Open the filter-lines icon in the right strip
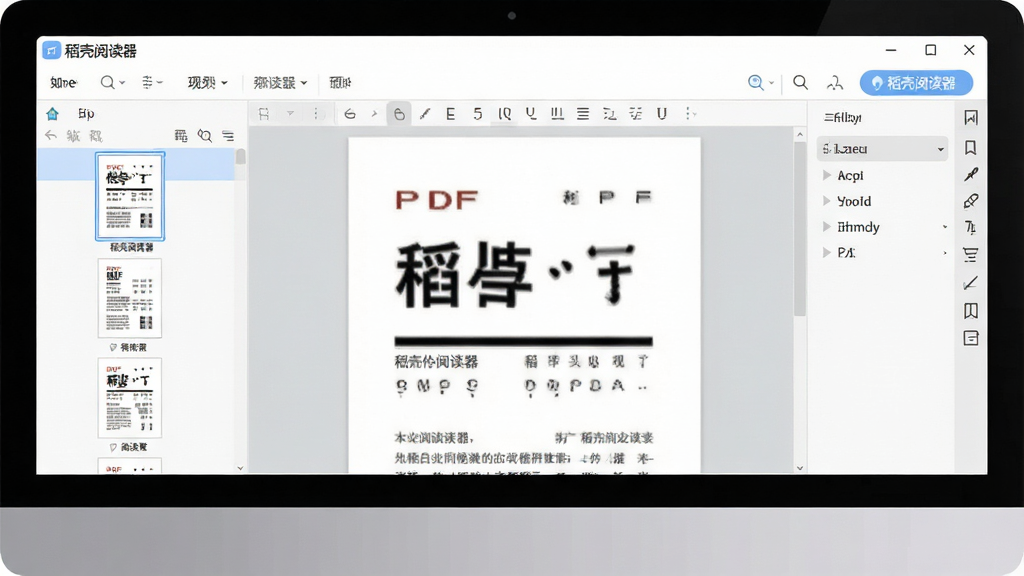This screenshot has height=576, width=1024. (971, 255)
